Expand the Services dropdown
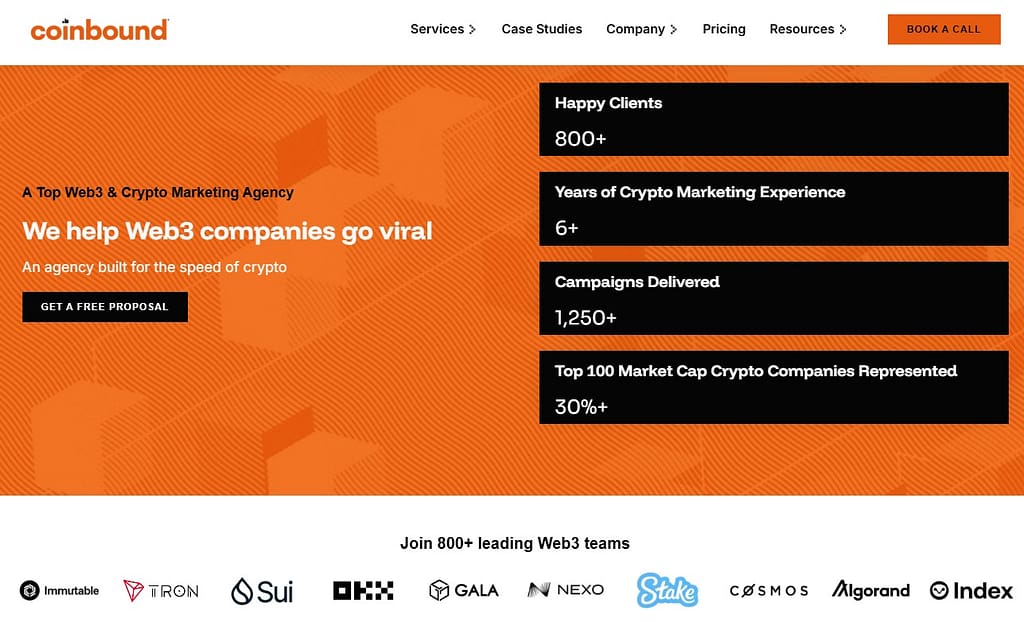1024x622 pixels. click(x=441, y=29)
